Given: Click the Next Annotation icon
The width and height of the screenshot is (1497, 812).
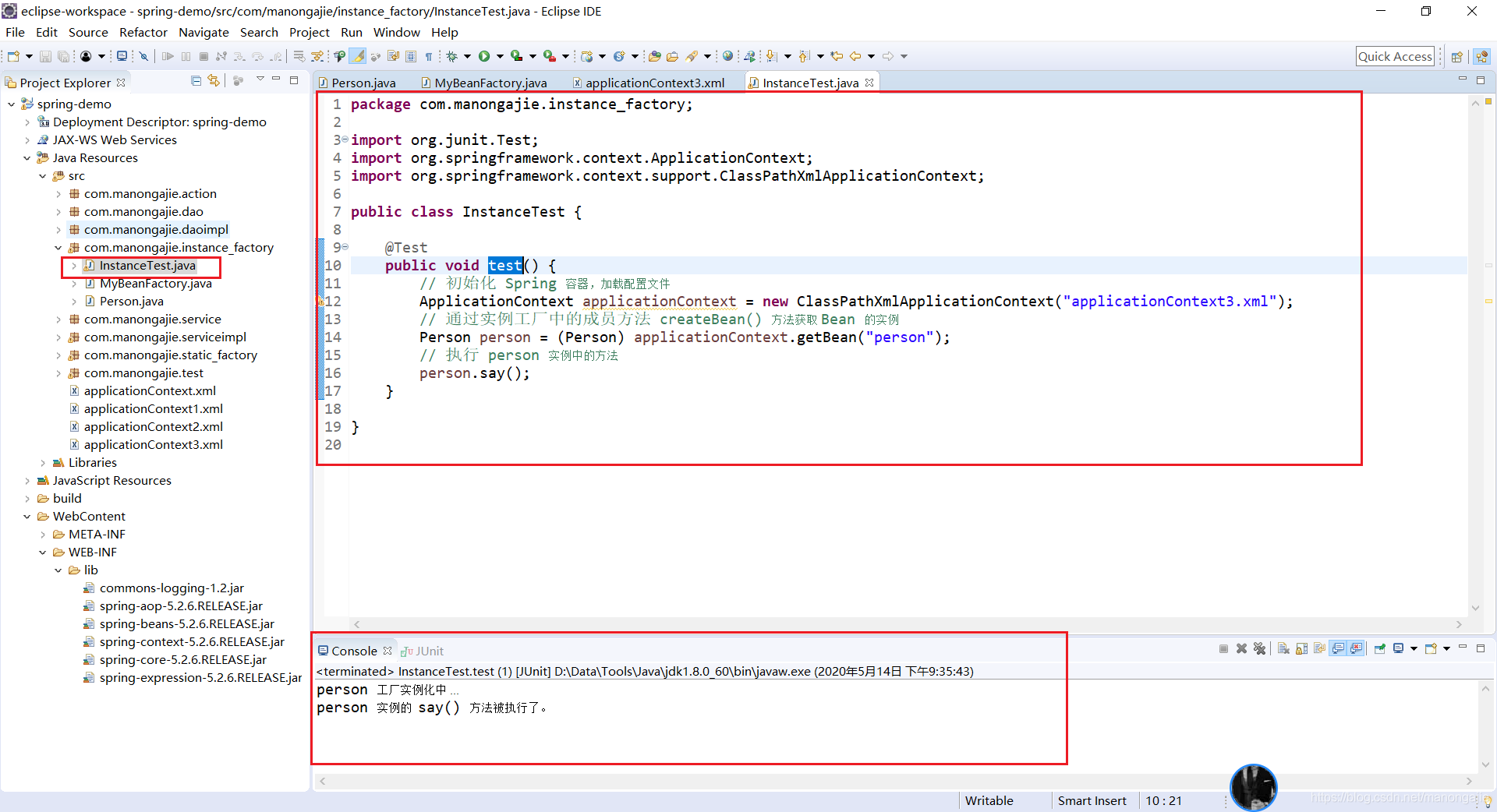Looking at the screenshot, I should 771,56.
